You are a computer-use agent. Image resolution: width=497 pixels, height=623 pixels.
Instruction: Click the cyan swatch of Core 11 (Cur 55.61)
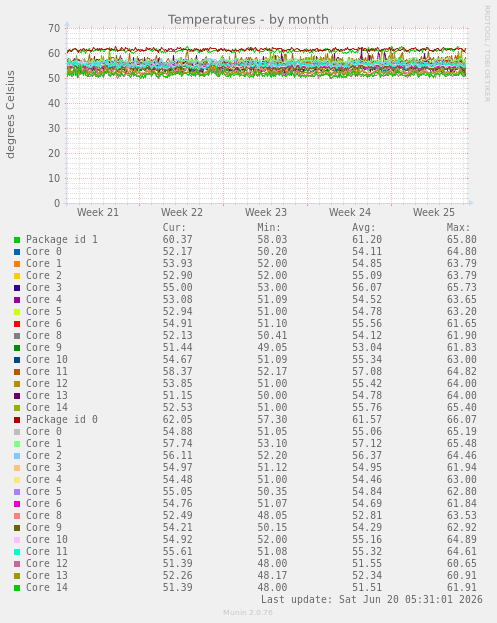(x=17, y=552)
